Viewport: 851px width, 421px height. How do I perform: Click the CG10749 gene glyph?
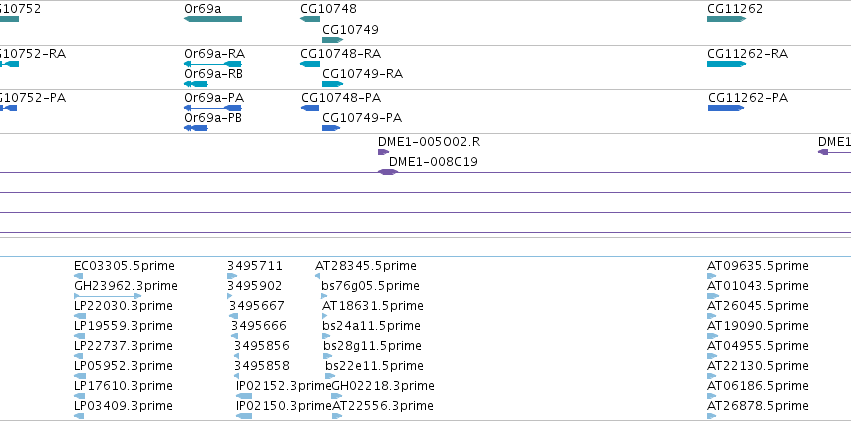[x=333, y=40]
